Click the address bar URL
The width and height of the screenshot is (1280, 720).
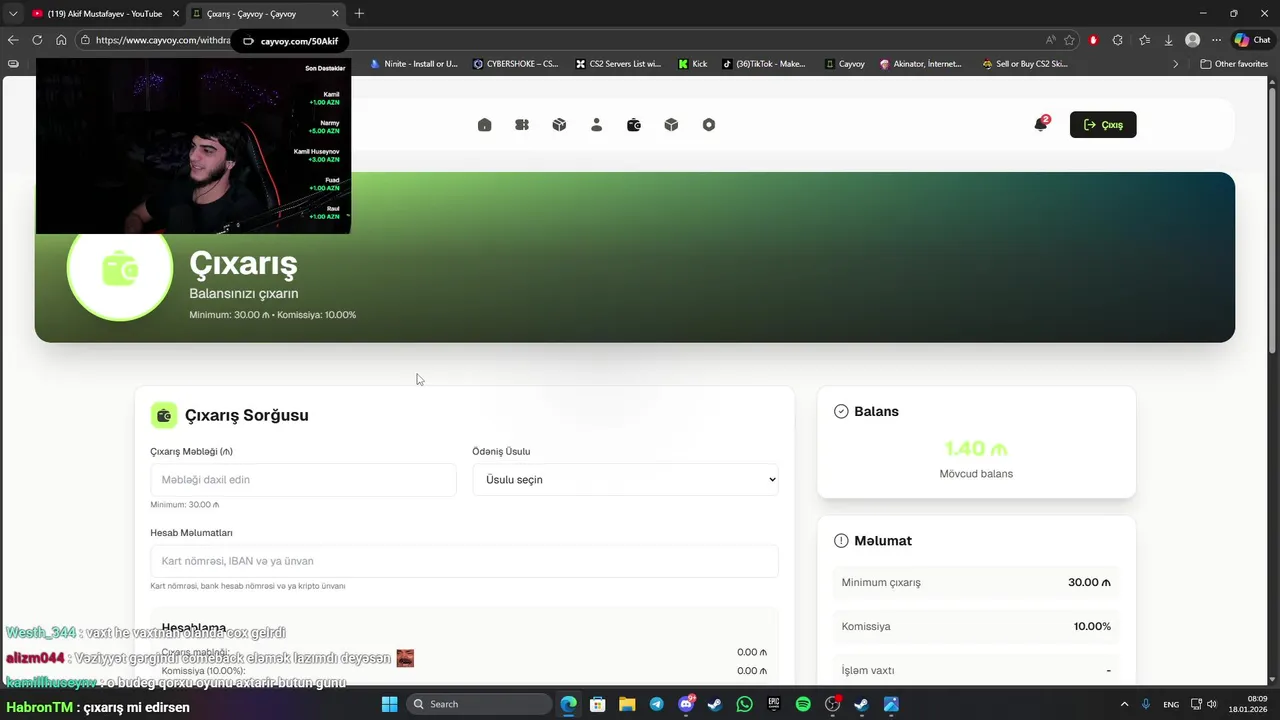(165, 40)
